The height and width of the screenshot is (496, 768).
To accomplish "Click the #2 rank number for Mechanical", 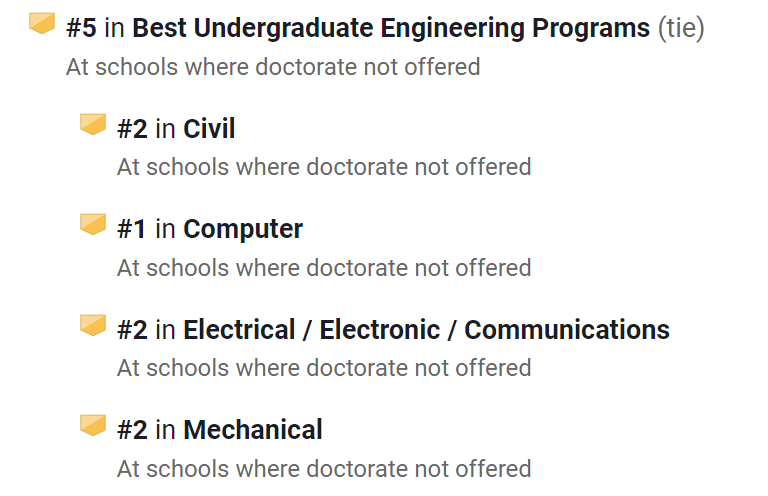I will coord(132,430).
